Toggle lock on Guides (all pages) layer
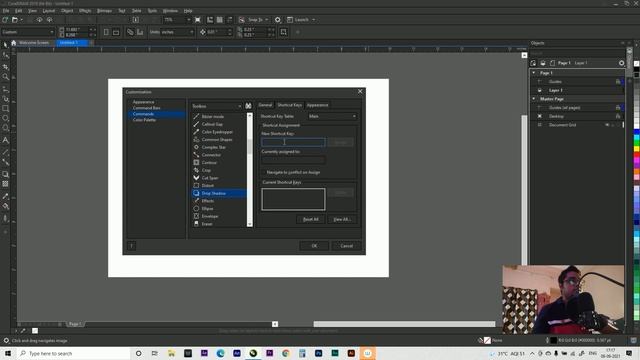The height and width of the screenshot is (360, 640). coord(618,108)
